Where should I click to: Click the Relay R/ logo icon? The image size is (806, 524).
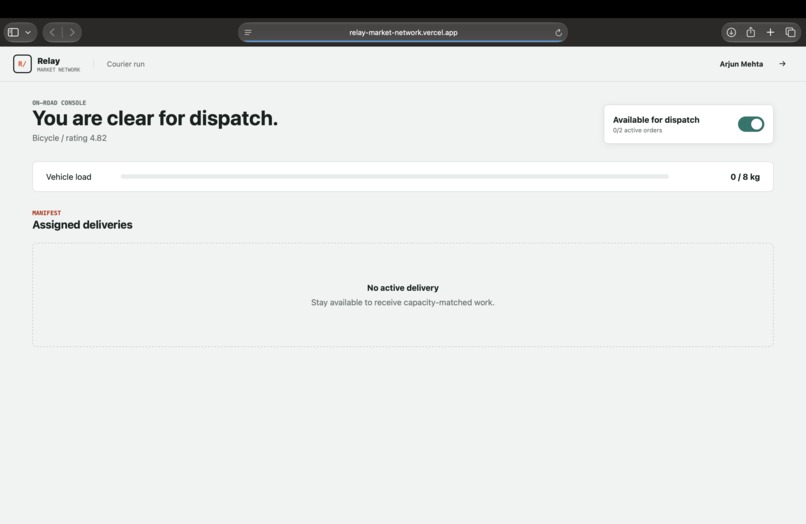(22, 64)
